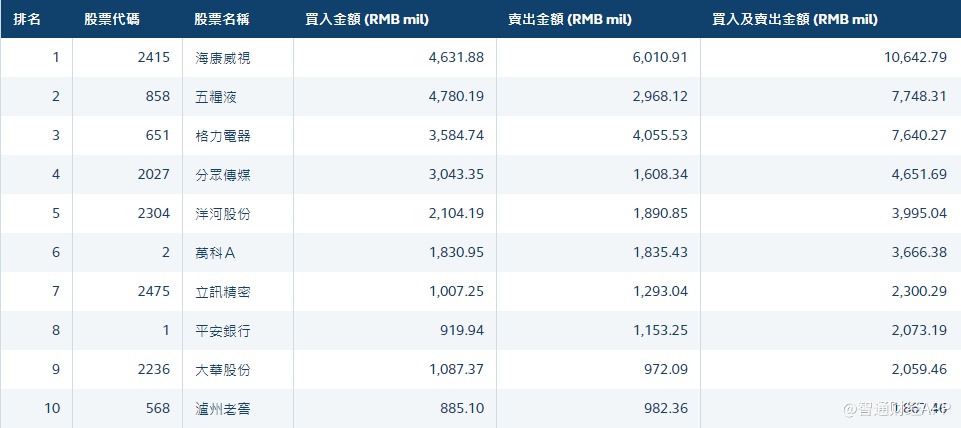Click the 平安銀行 stock name
Viewport: 961px width, 428px height.
click(x=223, y=331)
